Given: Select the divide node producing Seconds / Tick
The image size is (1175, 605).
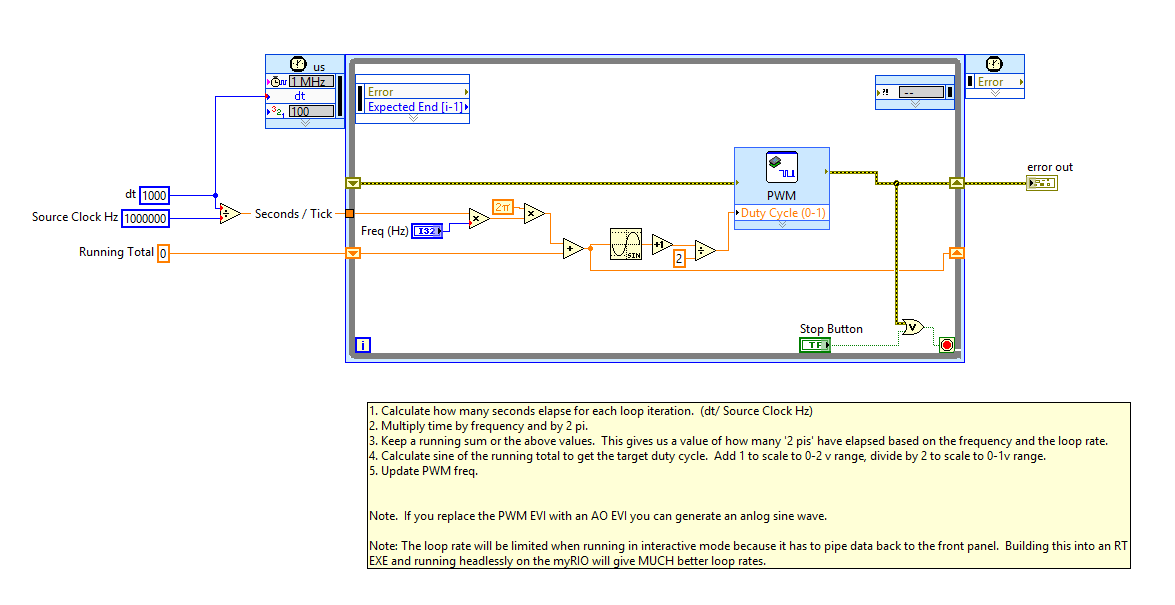Looking at the screenshot, I should point(230,214).
